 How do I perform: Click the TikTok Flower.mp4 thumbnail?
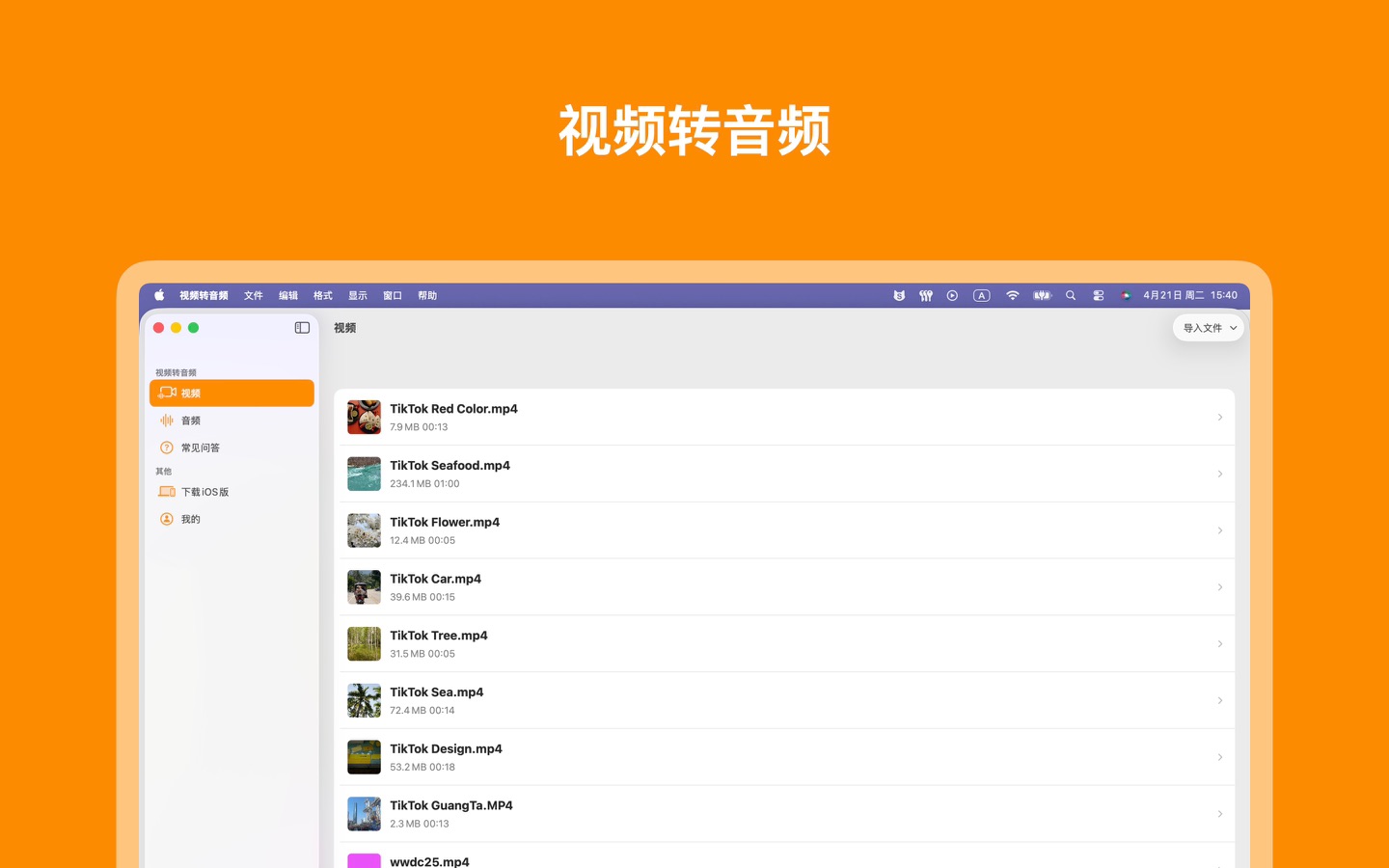(364, 530)
